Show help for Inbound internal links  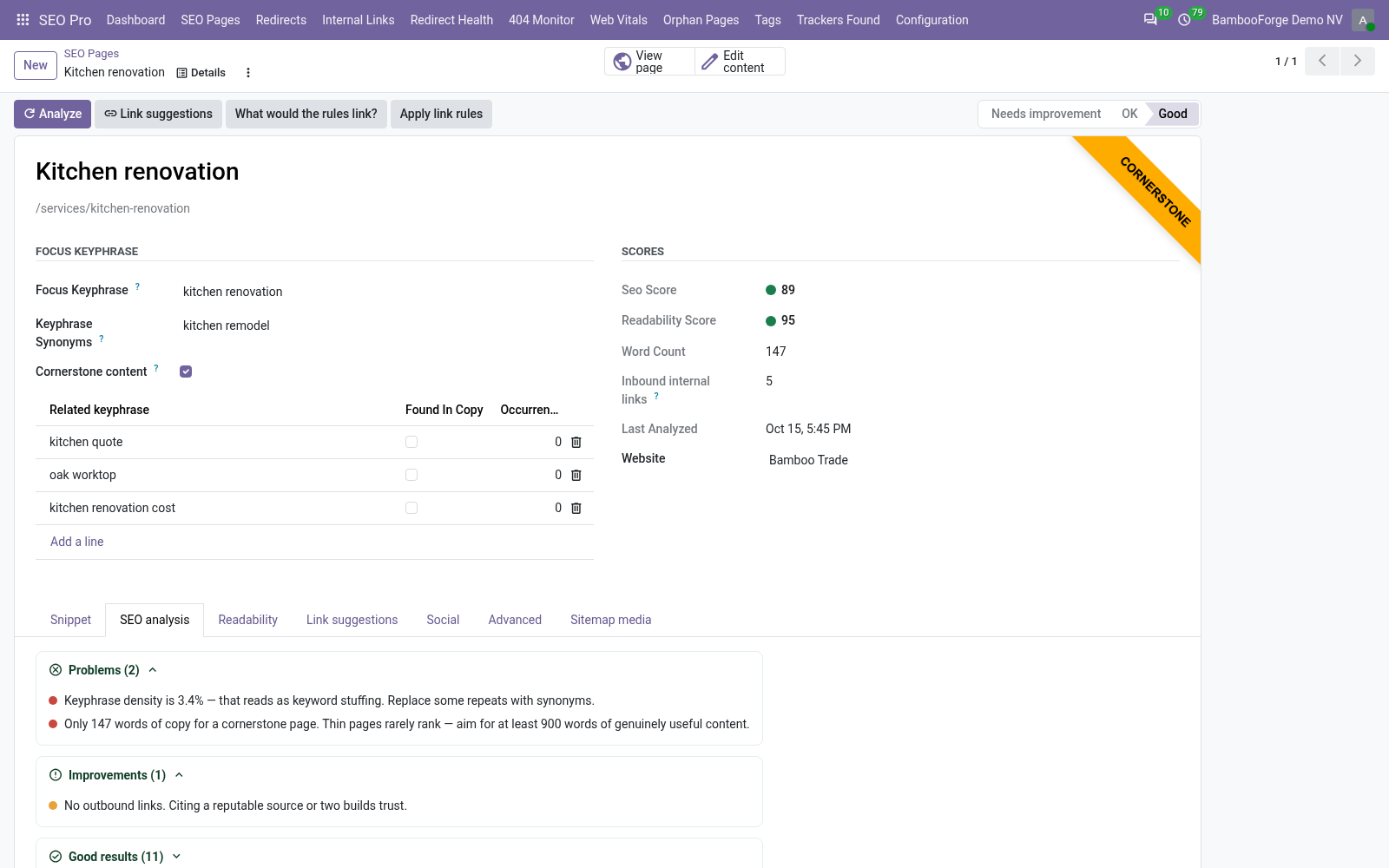coord(656,396)
